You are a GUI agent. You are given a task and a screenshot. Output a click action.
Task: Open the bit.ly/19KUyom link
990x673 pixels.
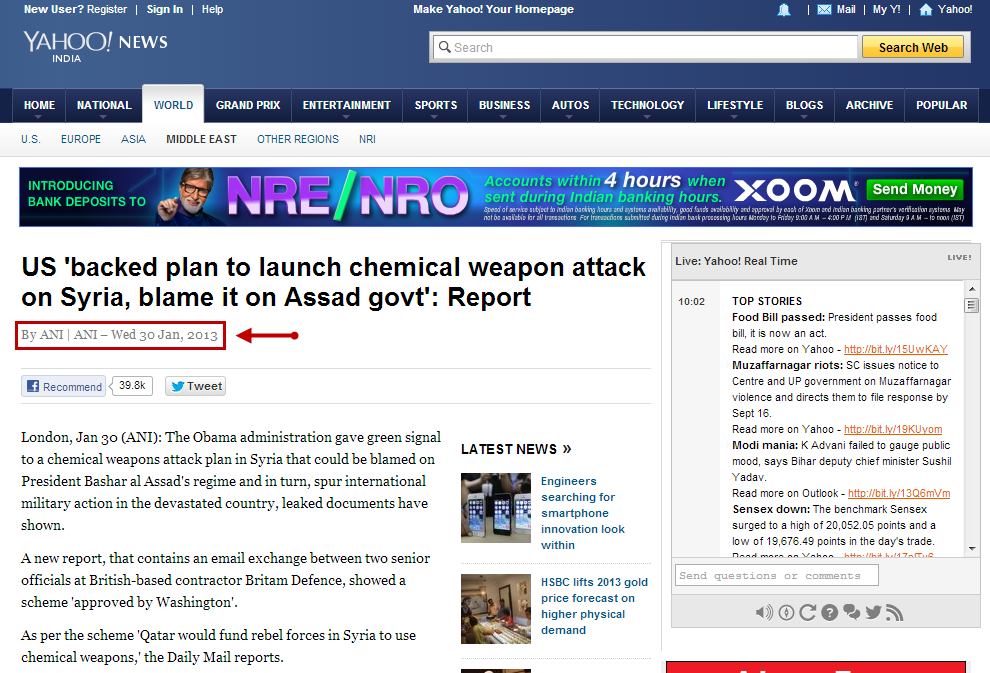(893, 429)
